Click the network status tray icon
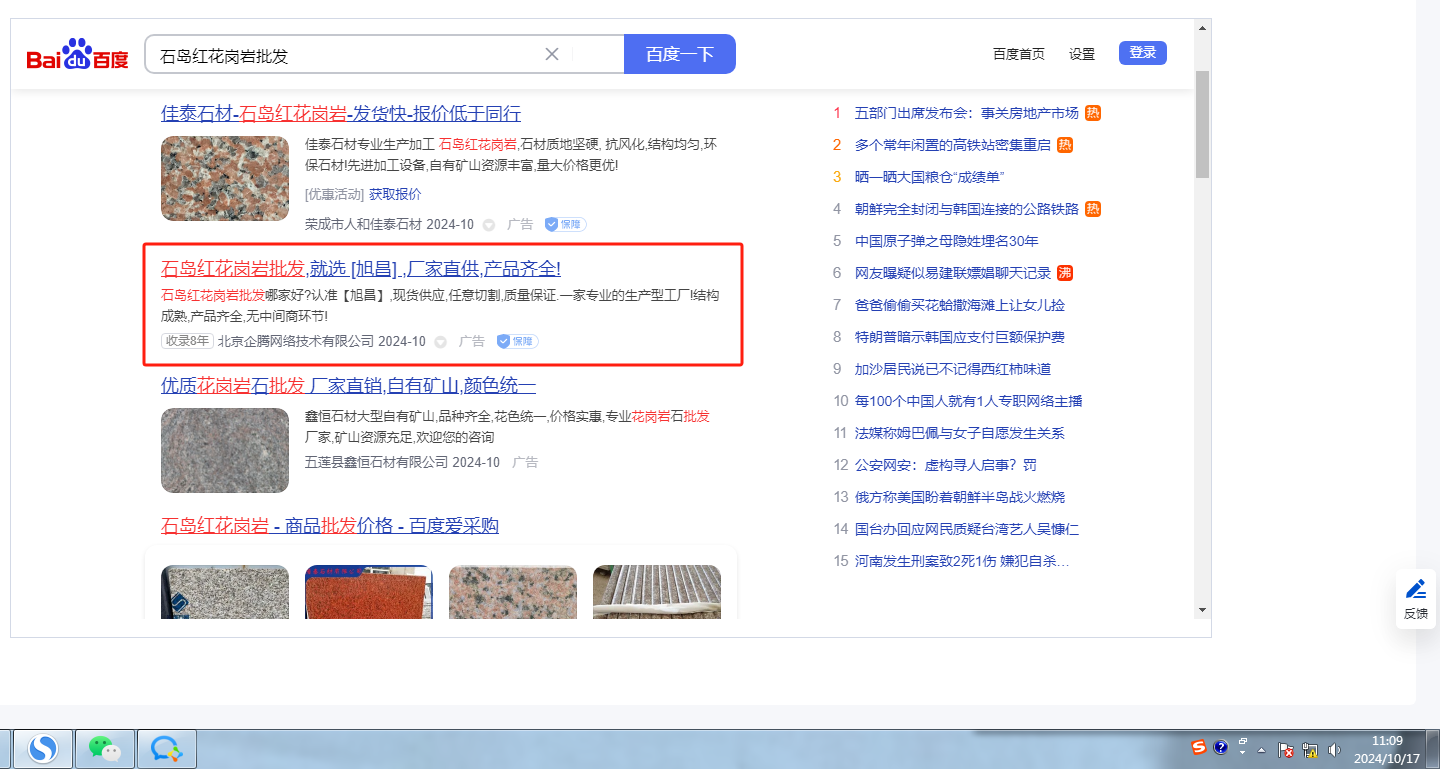The height and width of the screenshot is (769, 1440). pyautogui.click(x=1310, y=750)
